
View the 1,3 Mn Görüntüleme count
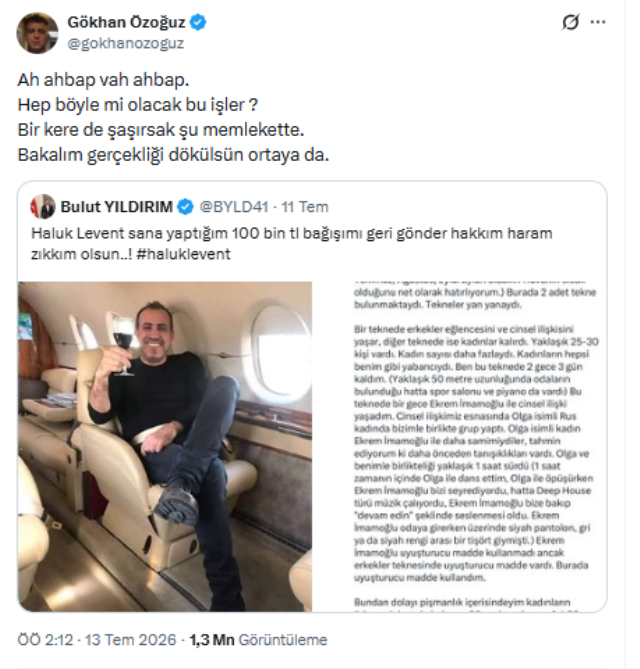click(258, 640)
